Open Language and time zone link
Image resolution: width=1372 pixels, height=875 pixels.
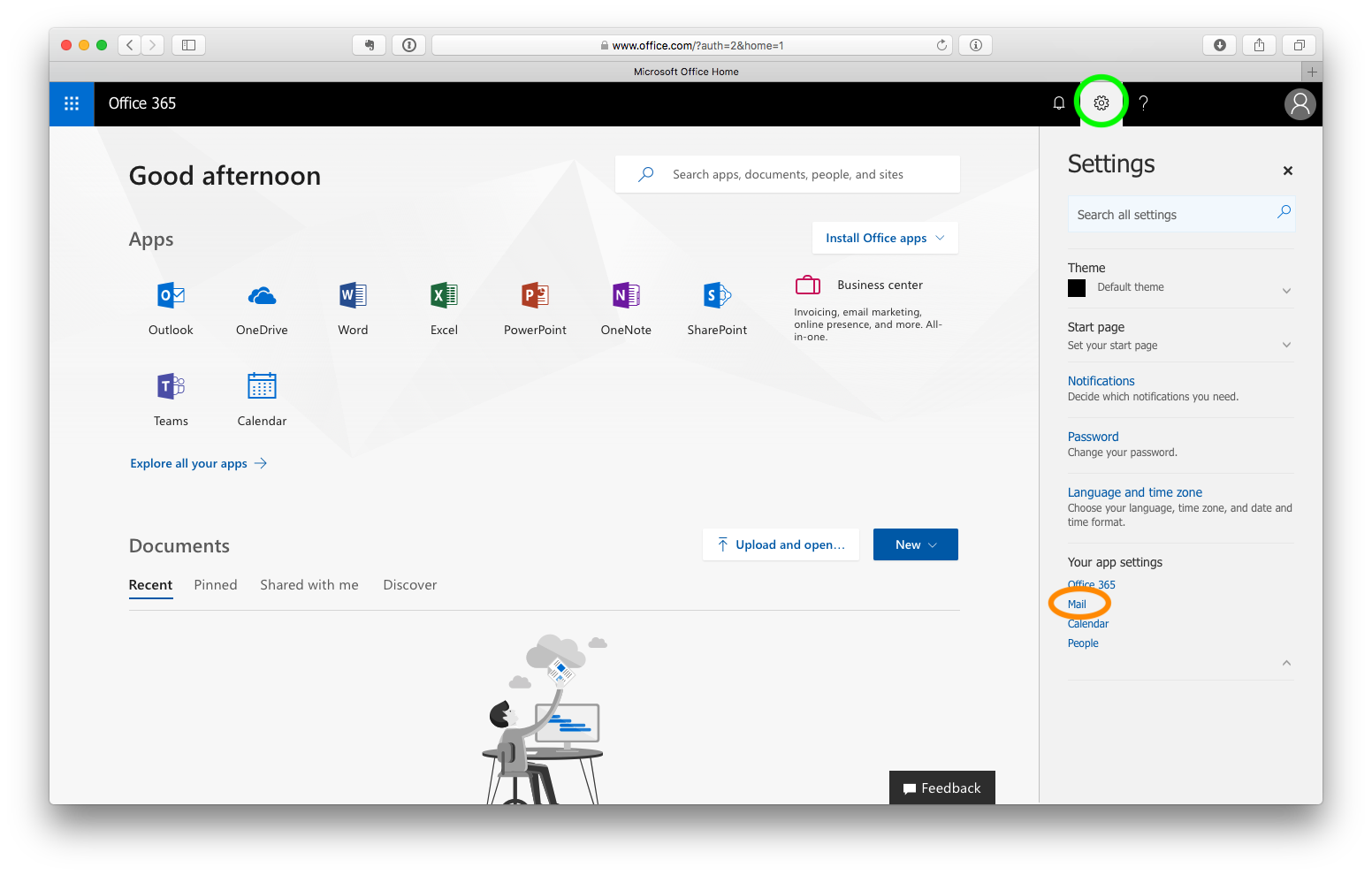(1134, 492)
